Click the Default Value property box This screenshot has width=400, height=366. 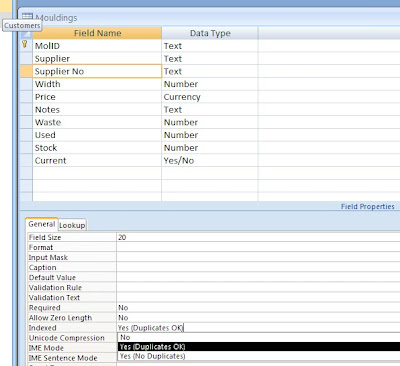258,277
